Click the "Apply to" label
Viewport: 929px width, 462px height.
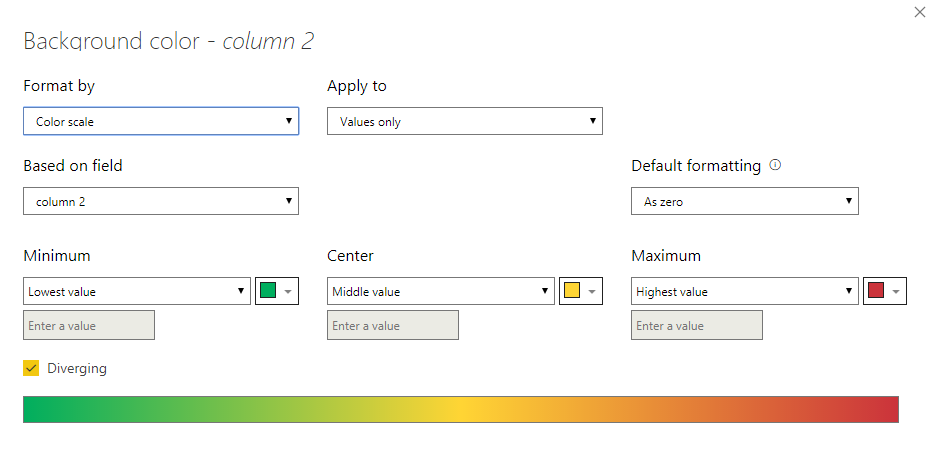tap(357, 86)
